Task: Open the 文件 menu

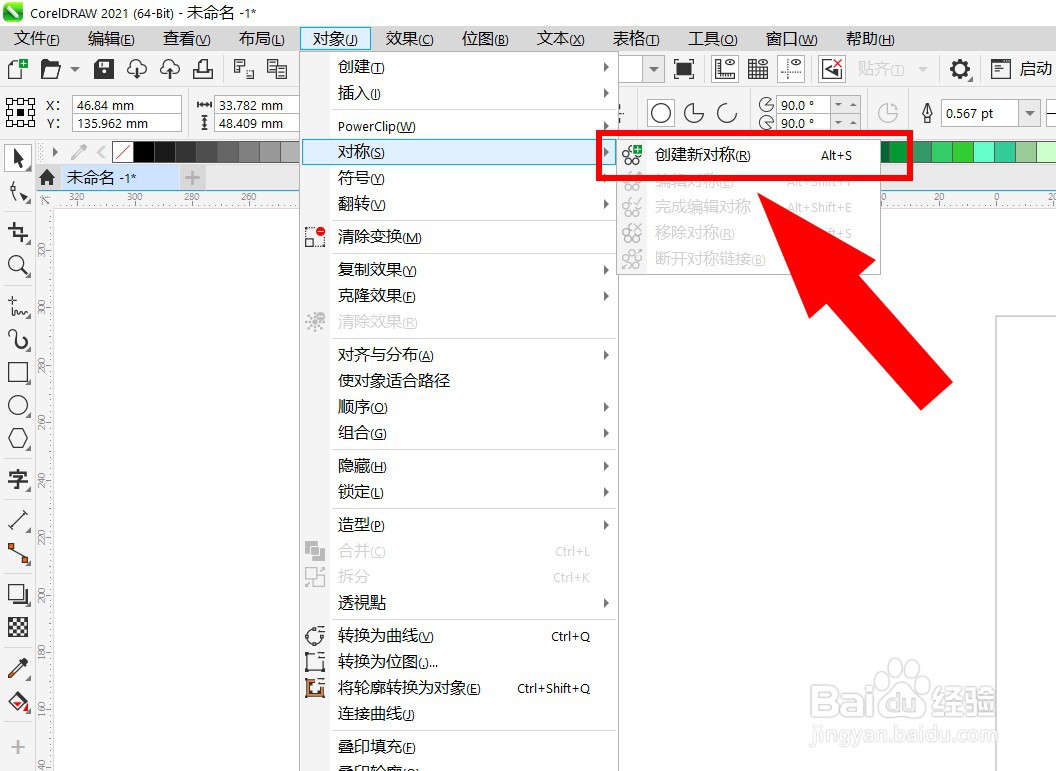Action: pyautogui.click(x=37, y=39)
